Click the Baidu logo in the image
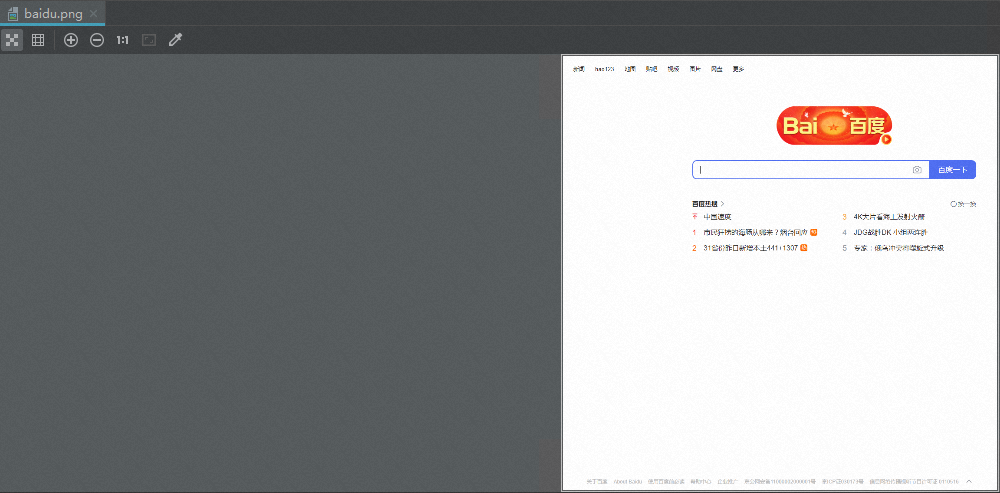1000x493 pixels. pos(834,126)
